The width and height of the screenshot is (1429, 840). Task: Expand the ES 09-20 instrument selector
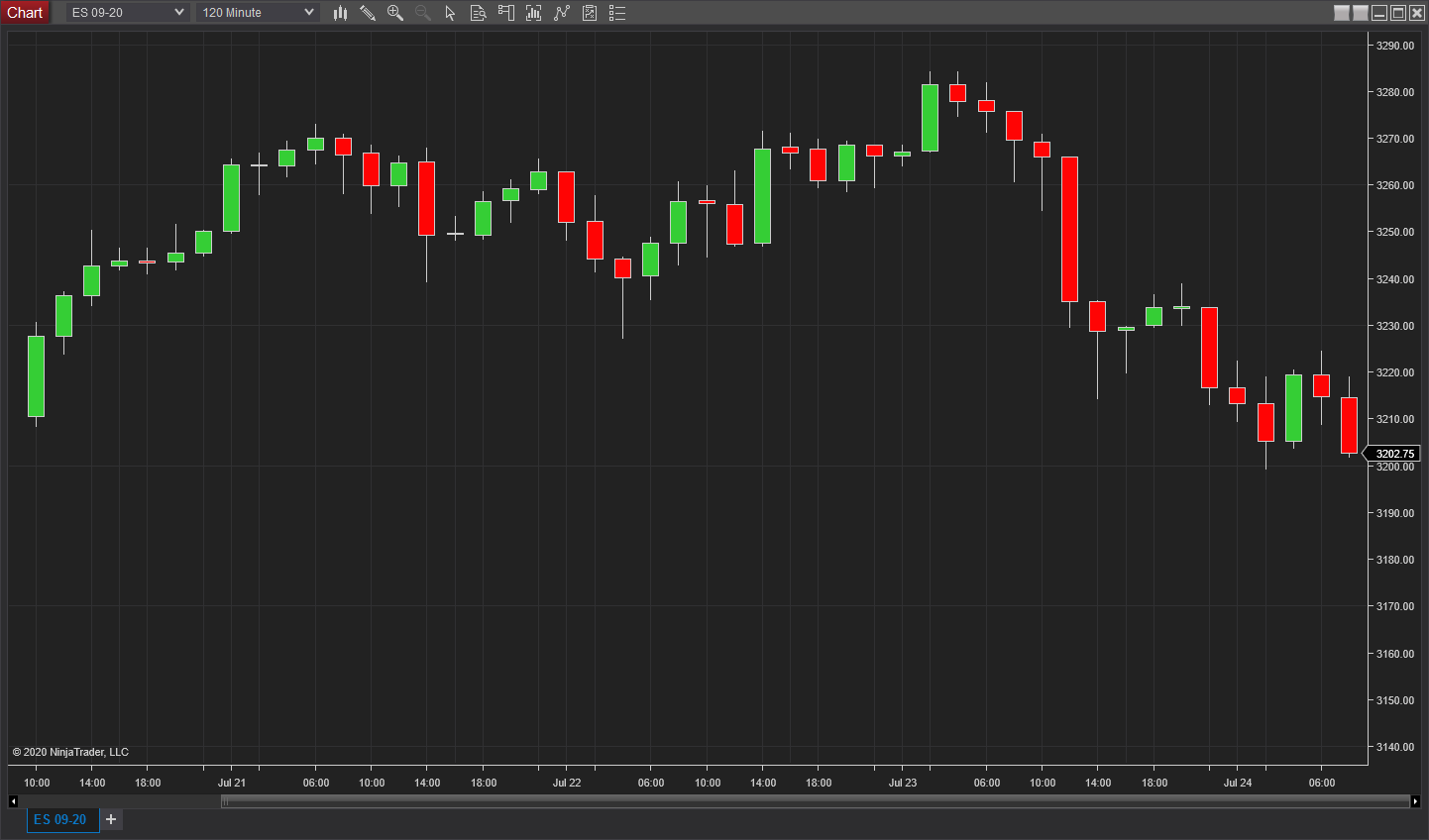[128, 13]
